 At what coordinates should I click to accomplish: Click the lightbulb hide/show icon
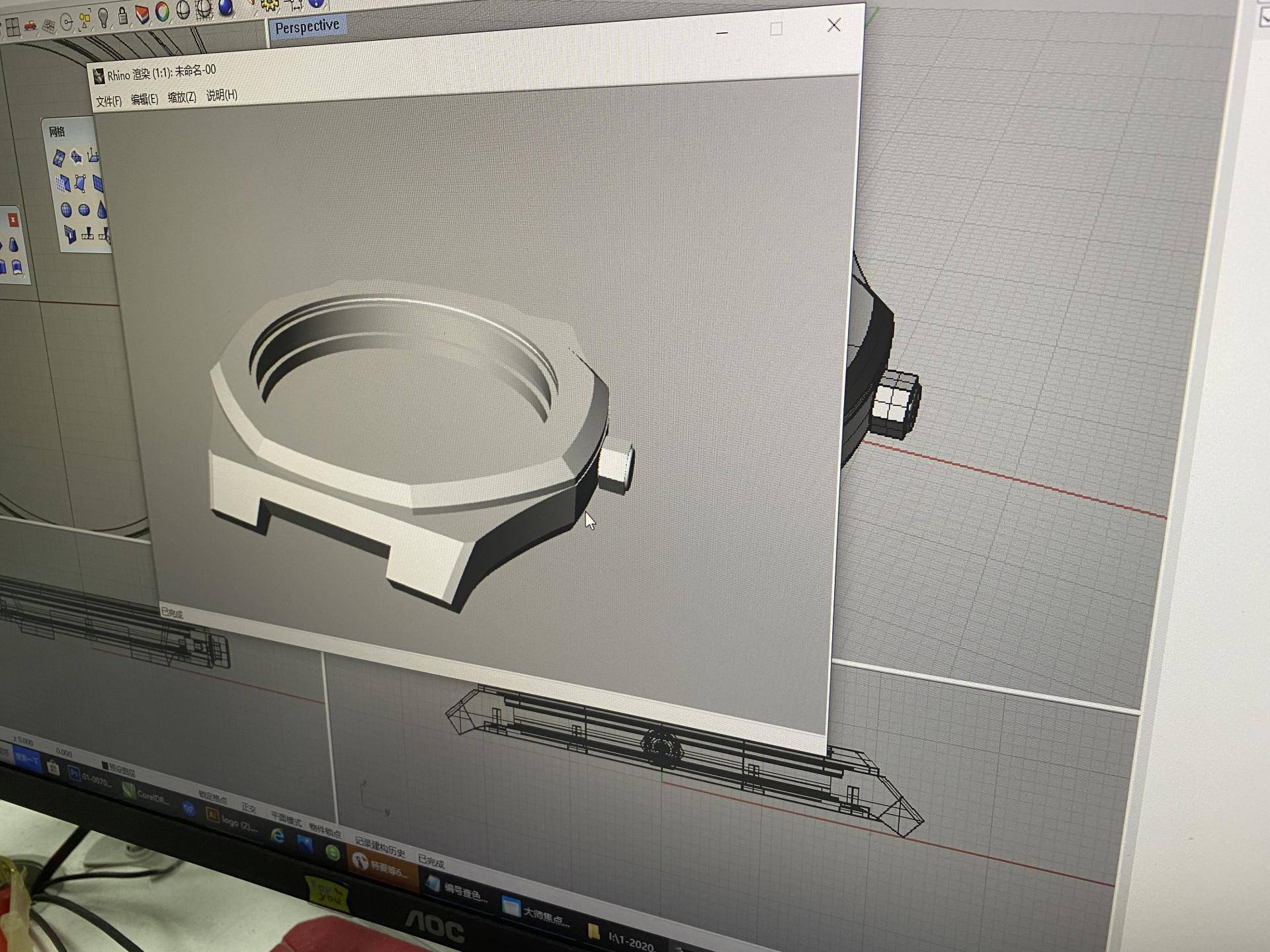point(103,17)
